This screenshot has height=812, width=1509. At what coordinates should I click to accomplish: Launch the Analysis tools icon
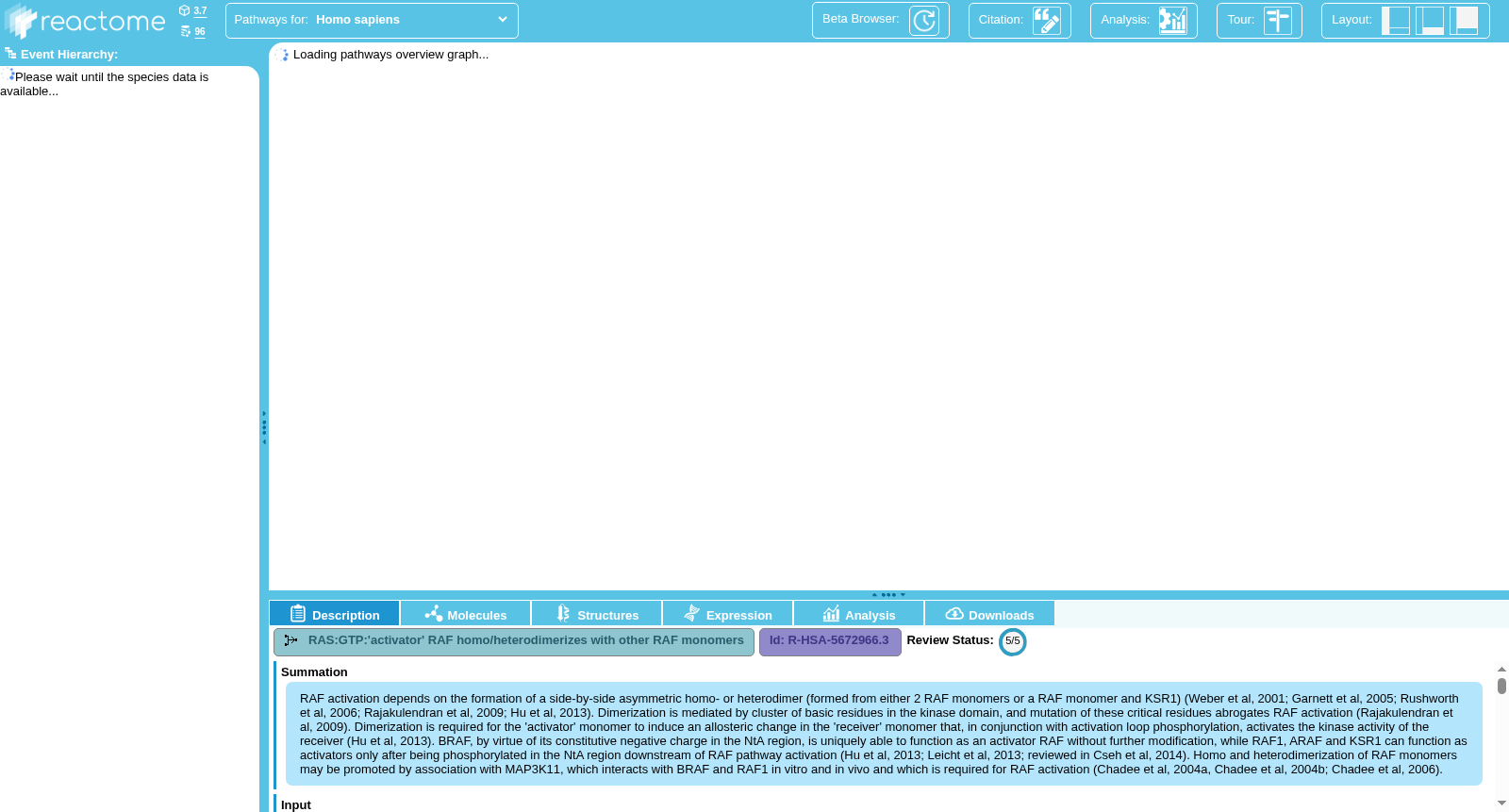click(1173, 20)
